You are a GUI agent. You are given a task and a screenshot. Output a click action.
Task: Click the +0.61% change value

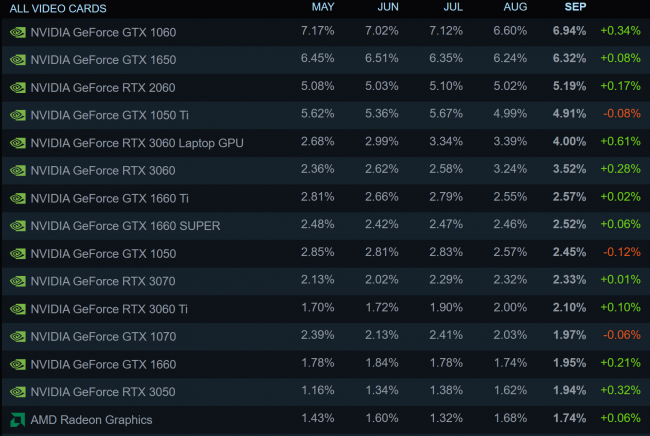coord(621,141)
